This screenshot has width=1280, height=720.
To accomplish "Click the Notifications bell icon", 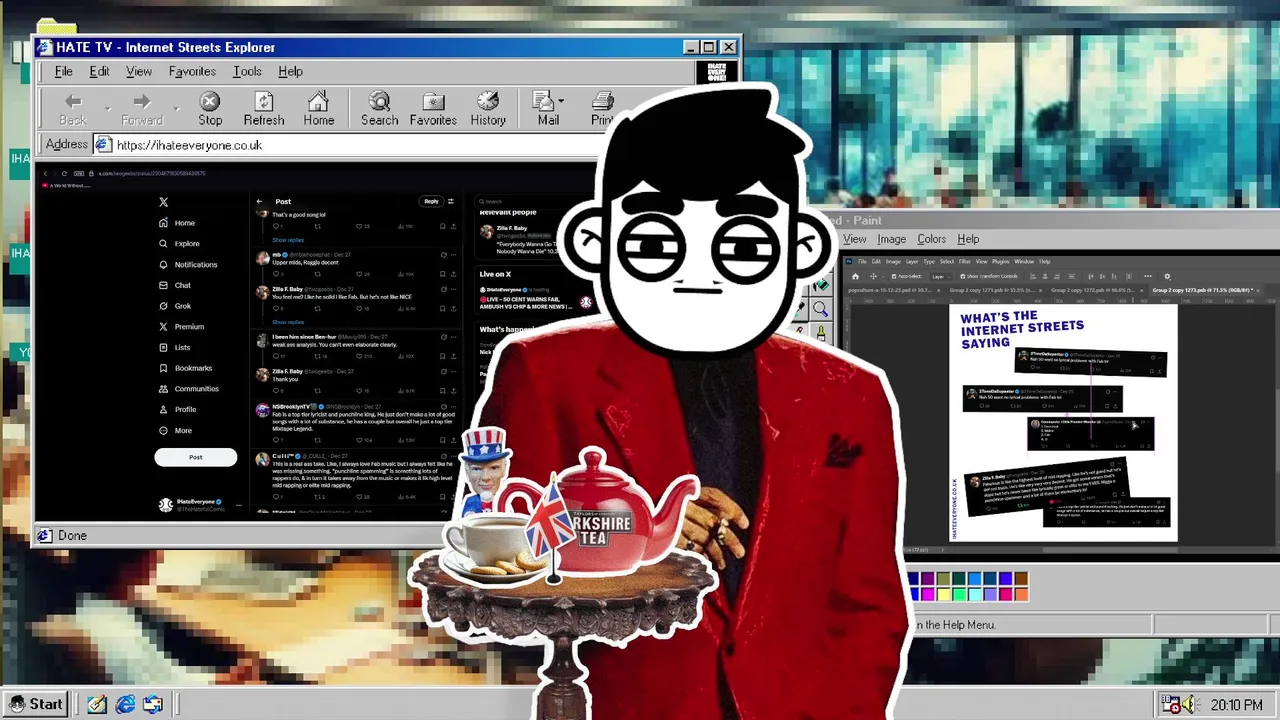I will coord(164,264).
